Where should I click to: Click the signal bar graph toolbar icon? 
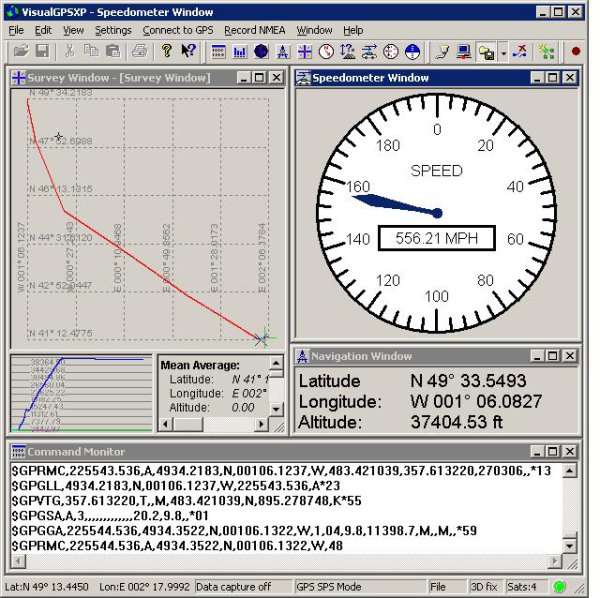(240, 51)
